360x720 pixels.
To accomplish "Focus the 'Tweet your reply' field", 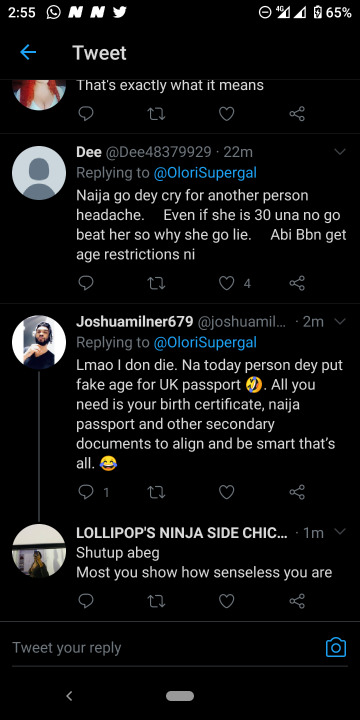I will pos(165,648).
